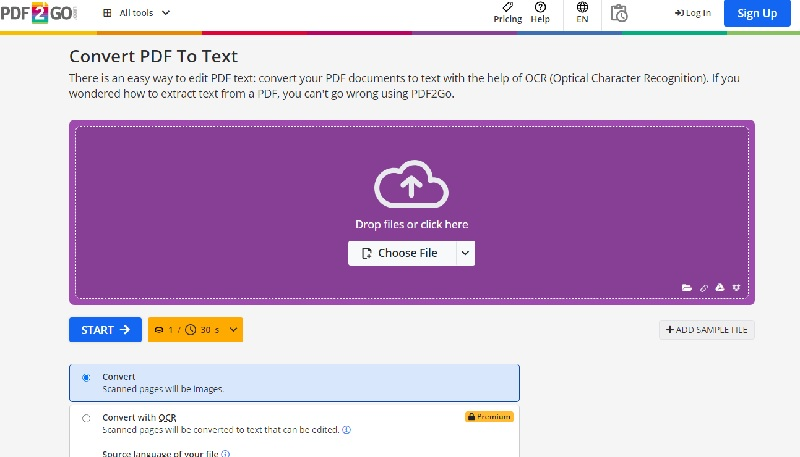Import file from Google Drive icon
Image resolution: width=800 pixels, height=457 pixels.
point(719,288)
